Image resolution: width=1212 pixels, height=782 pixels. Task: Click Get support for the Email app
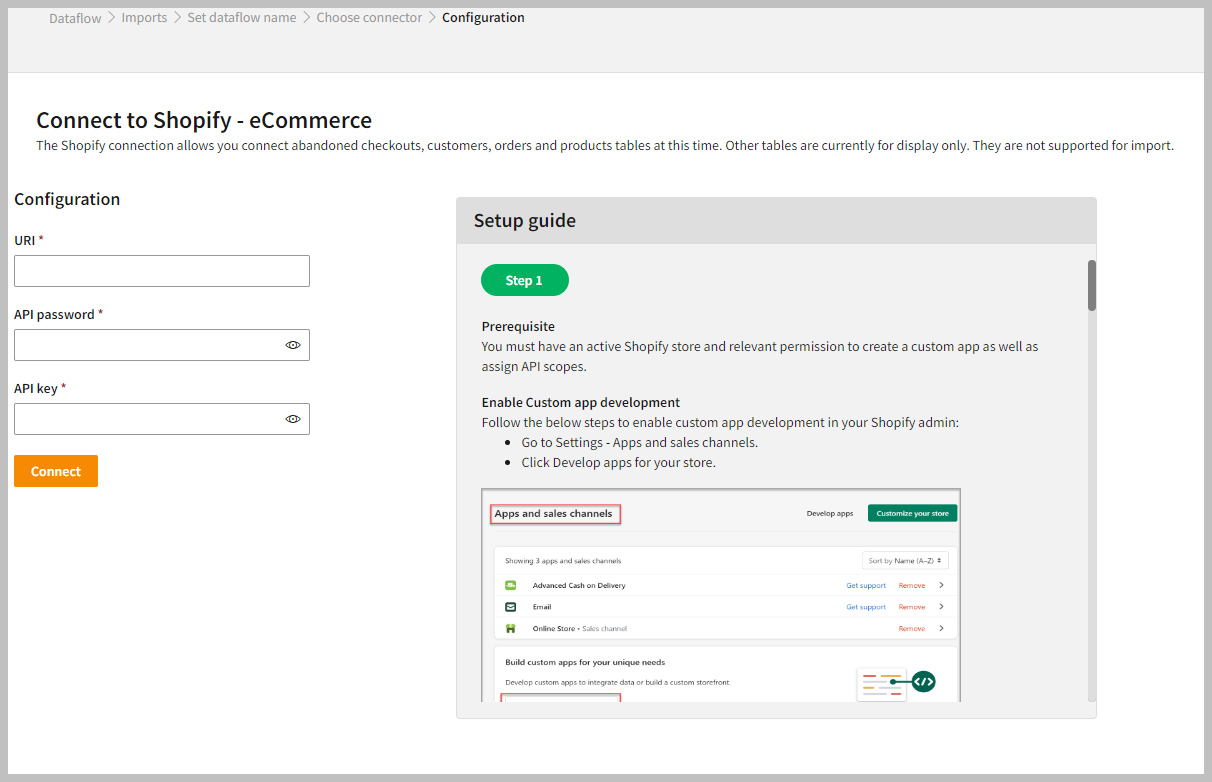click(x=865, y=607)
